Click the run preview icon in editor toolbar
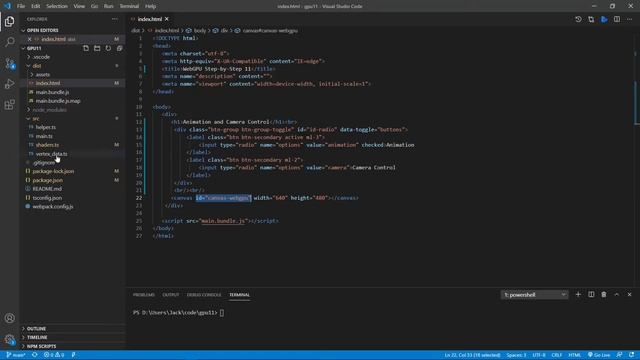This screenshot has width=640, height=360. point(604,19)
